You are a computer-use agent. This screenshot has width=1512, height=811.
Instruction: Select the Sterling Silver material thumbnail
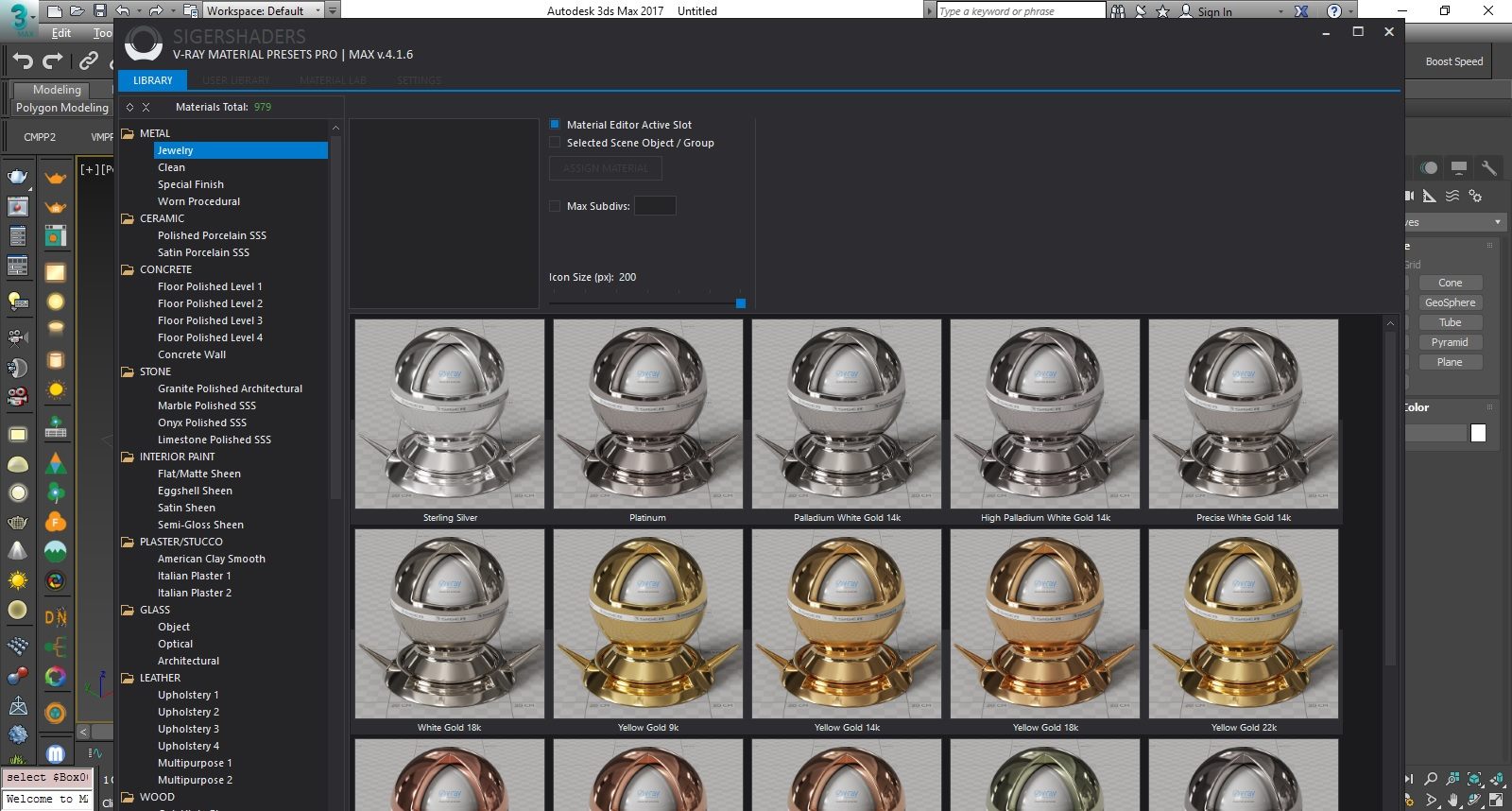[x=450, y=414]
